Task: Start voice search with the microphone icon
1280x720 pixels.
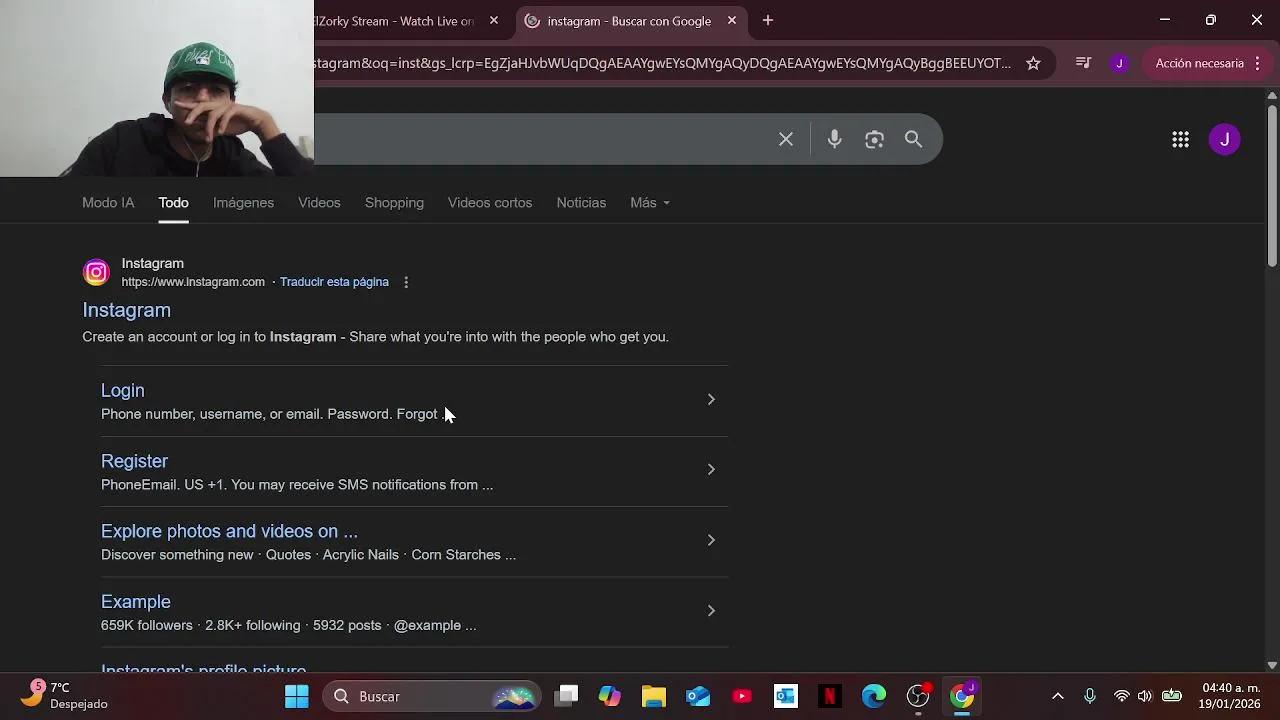Action: (834, 139)
